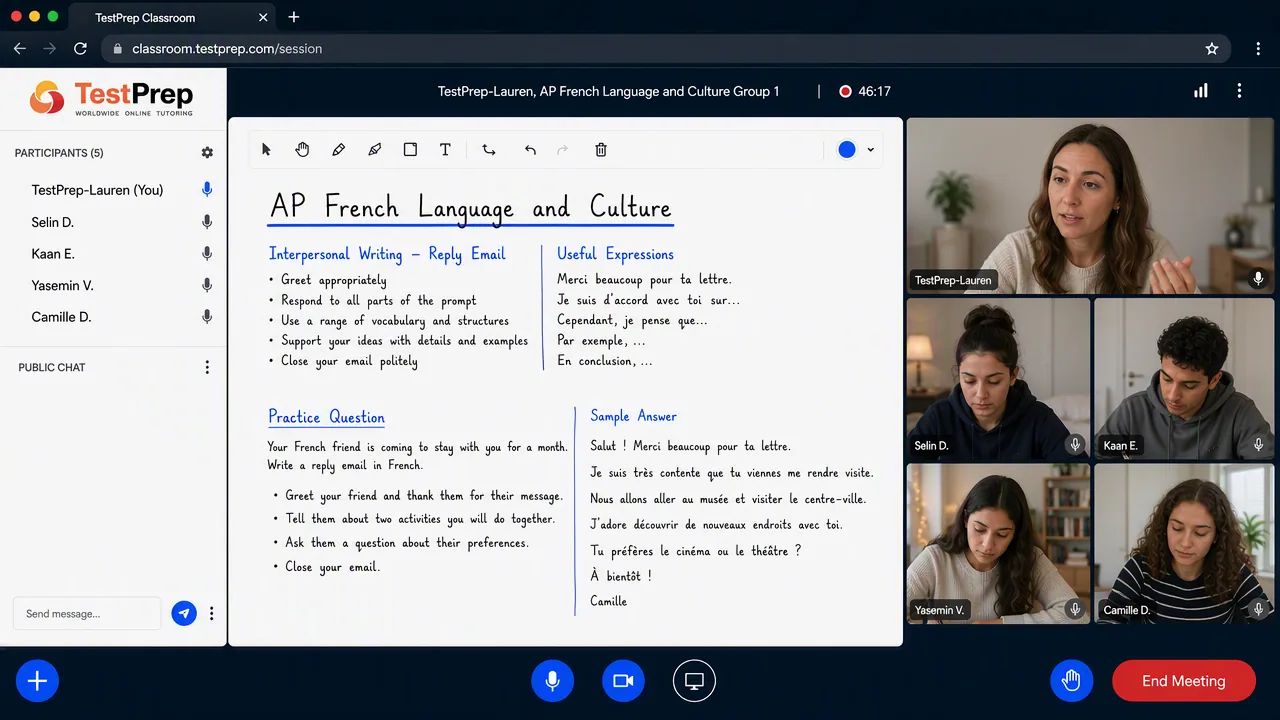Bookmark this page with star icon
Screen dimensions: 1280x720
point(1212,48)
